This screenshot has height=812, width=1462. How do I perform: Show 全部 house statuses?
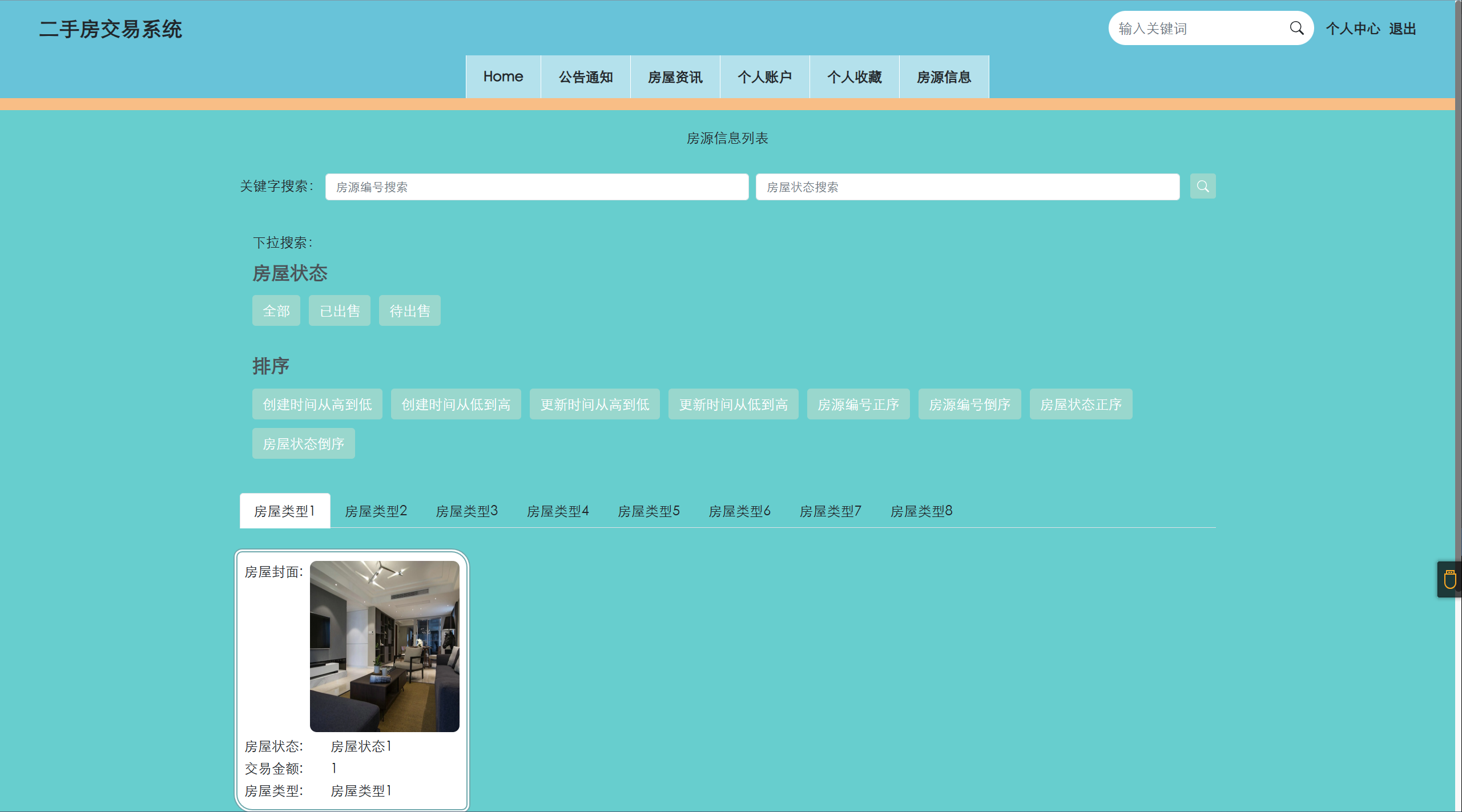tap(276, 311)
